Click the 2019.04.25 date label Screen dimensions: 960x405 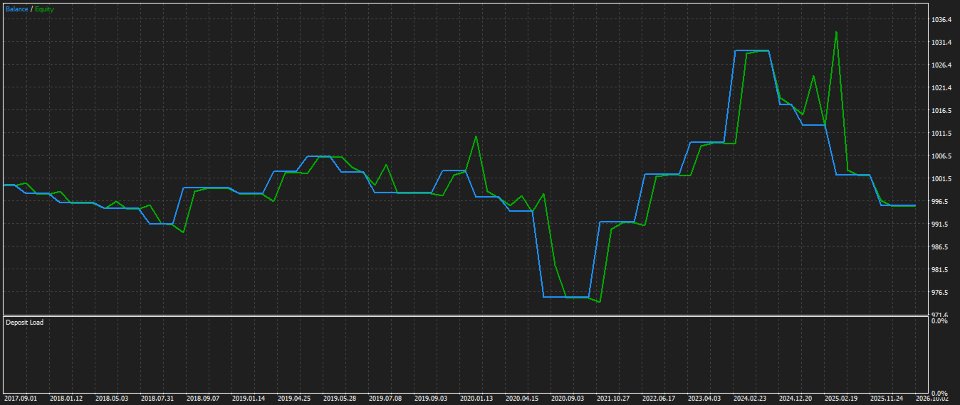tap(293, 398)
